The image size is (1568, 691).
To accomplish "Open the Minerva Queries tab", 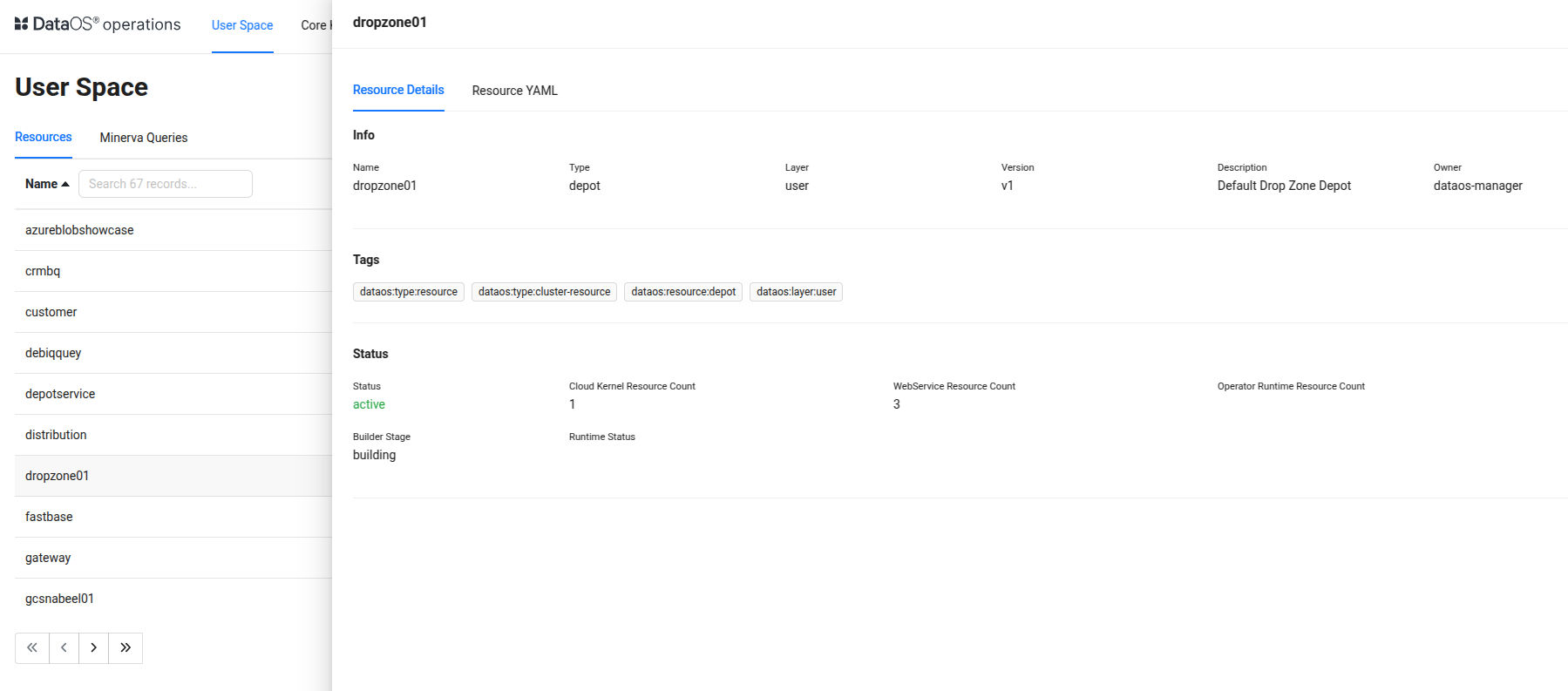I will tap(144, 138).
